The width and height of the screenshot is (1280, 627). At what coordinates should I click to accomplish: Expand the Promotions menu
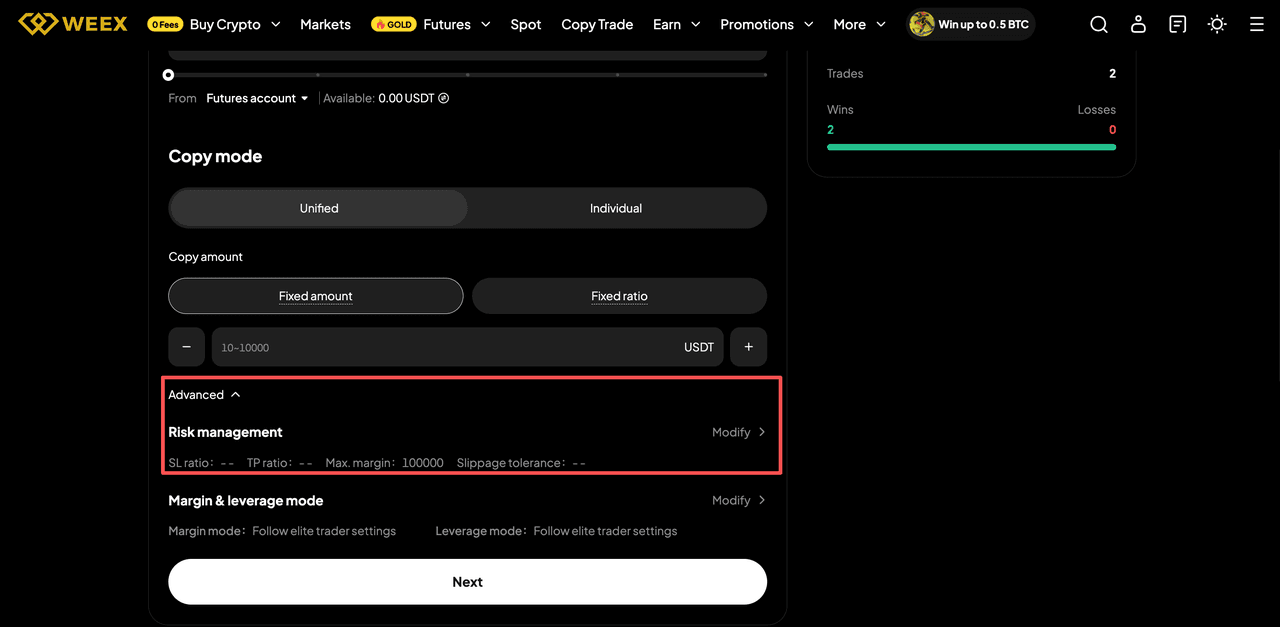pyautogui.click(x=767, y=24)
